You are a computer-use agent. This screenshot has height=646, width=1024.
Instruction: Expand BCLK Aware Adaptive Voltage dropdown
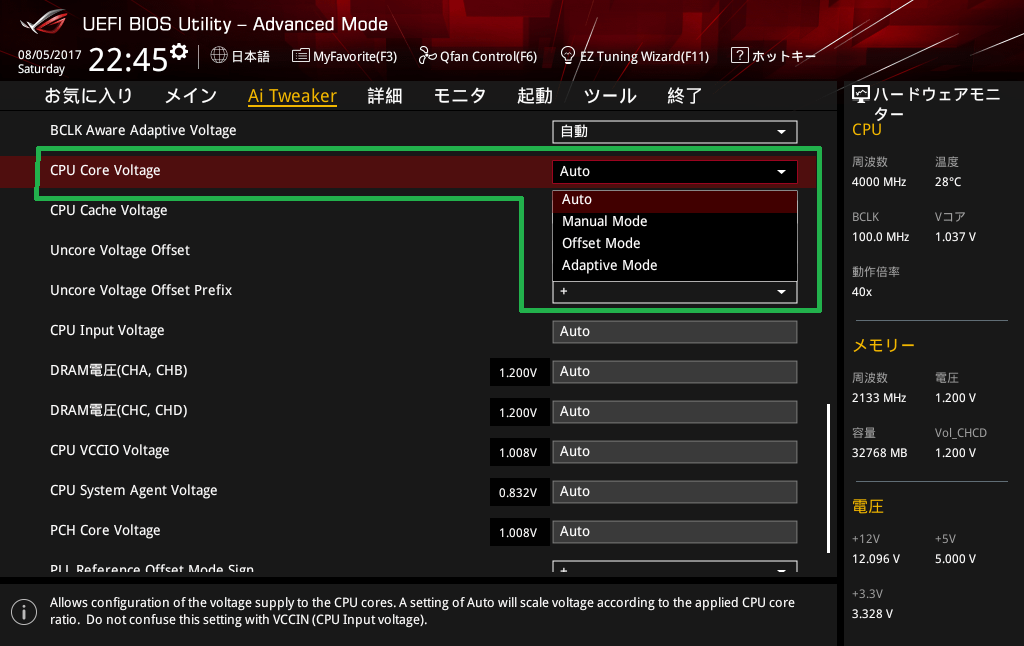click(675, 131)
